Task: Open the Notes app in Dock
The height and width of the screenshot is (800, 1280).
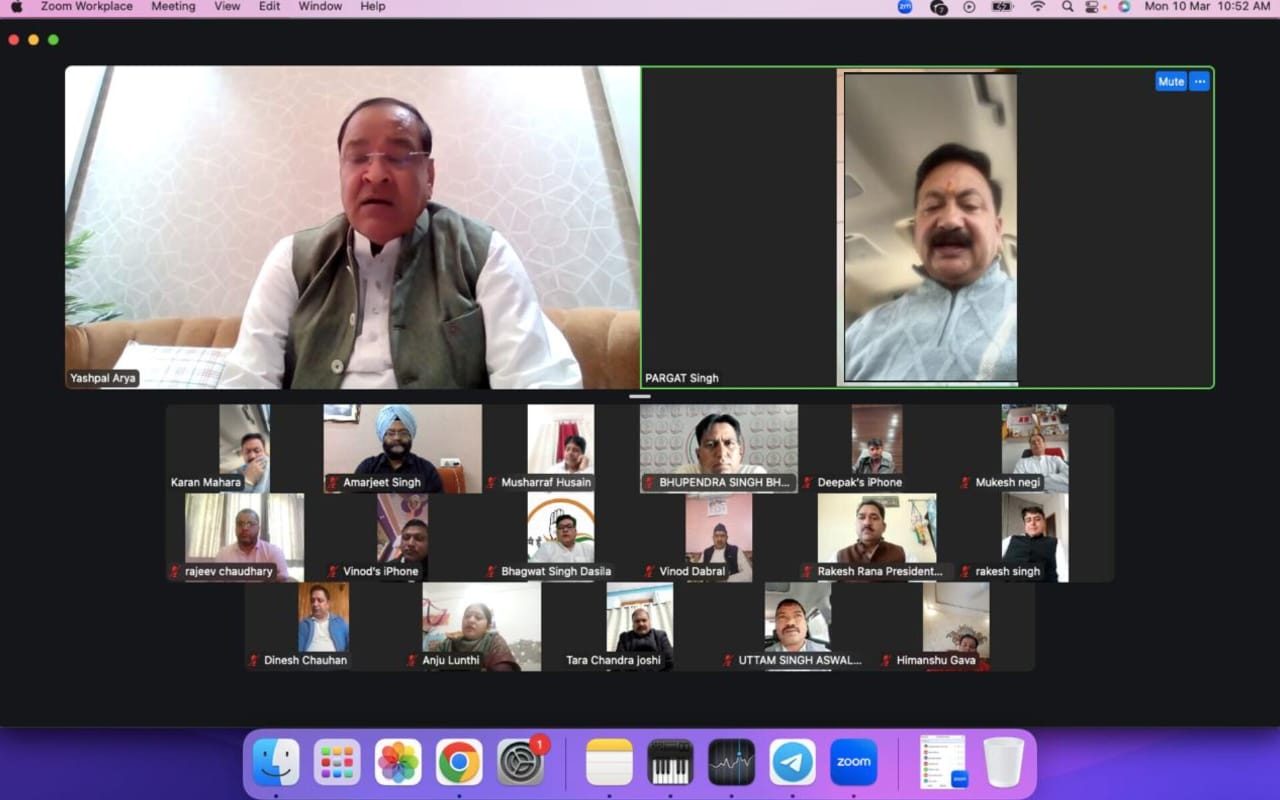Action: [609, 762]
